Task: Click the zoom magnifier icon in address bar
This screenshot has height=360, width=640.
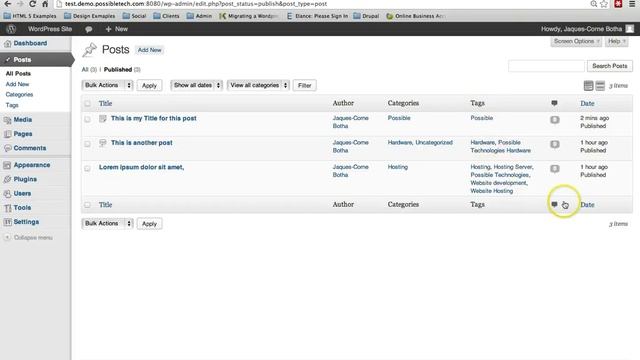Action: point(593,4)
